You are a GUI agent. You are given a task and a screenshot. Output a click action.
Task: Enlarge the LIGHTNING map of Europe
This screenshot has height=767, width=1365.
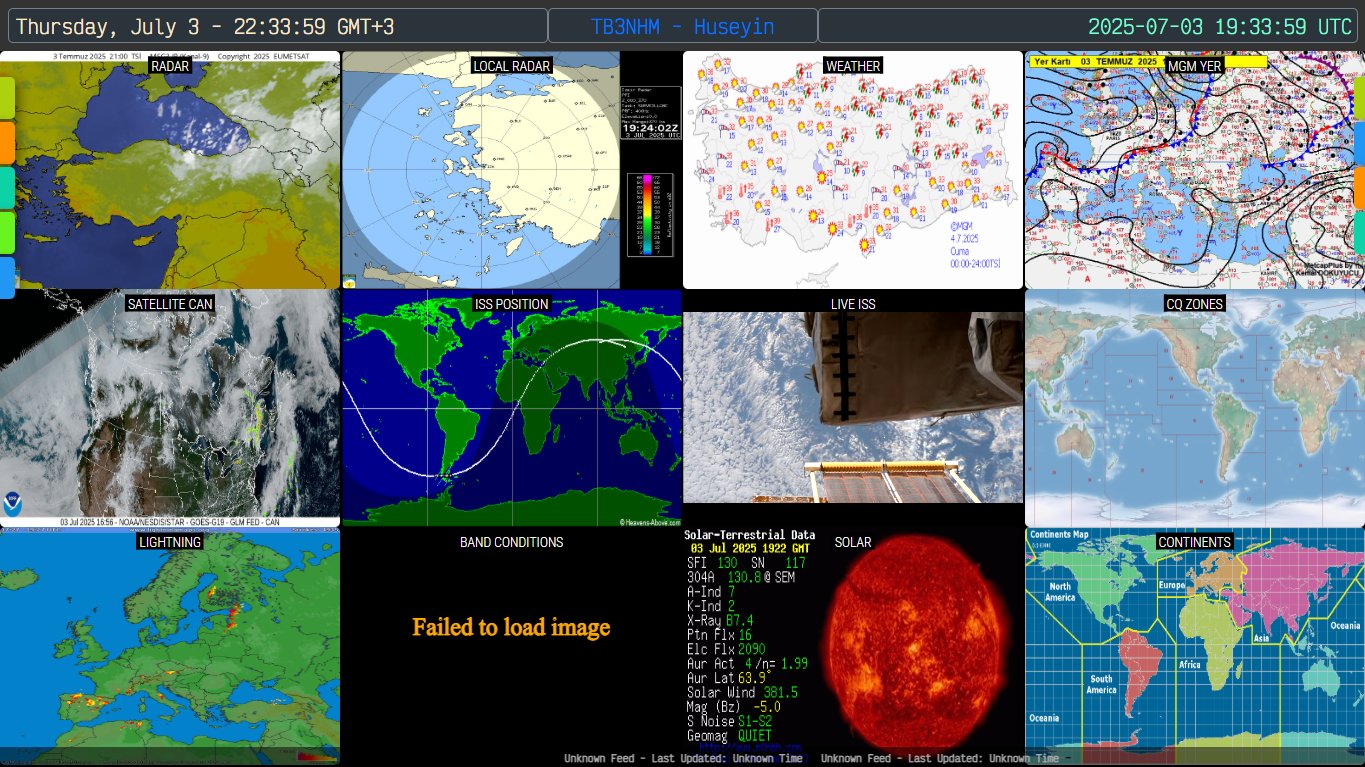click(x=170, y=645)
